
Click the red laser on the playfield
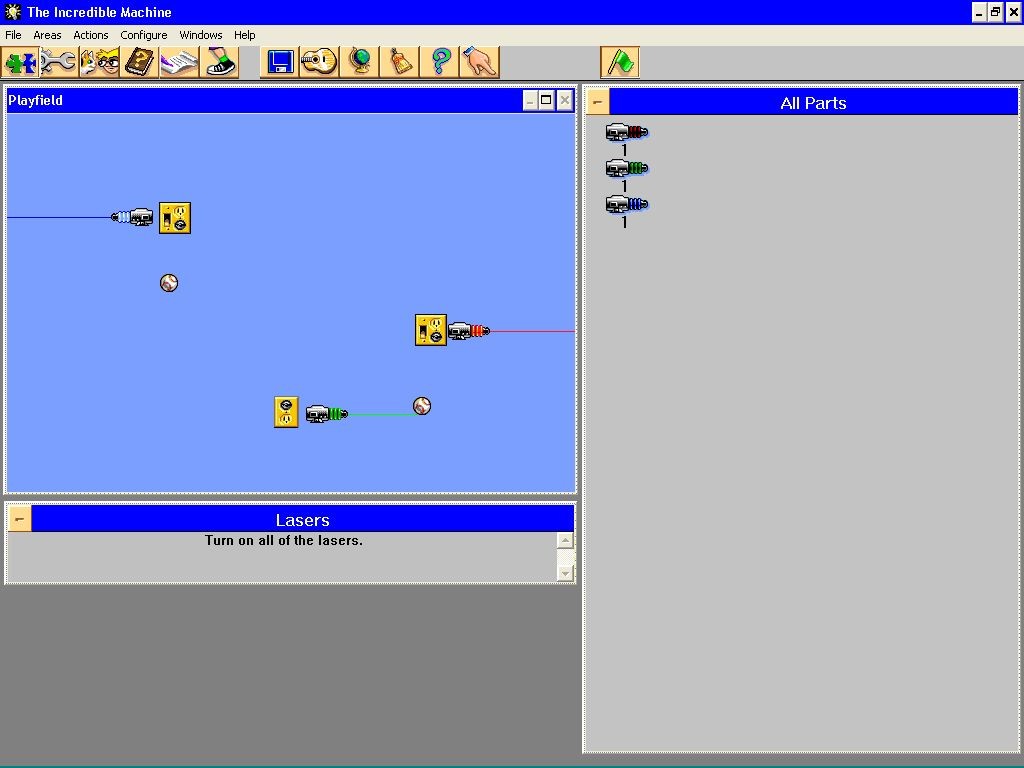pyautogui.click(x=469, y=331)
